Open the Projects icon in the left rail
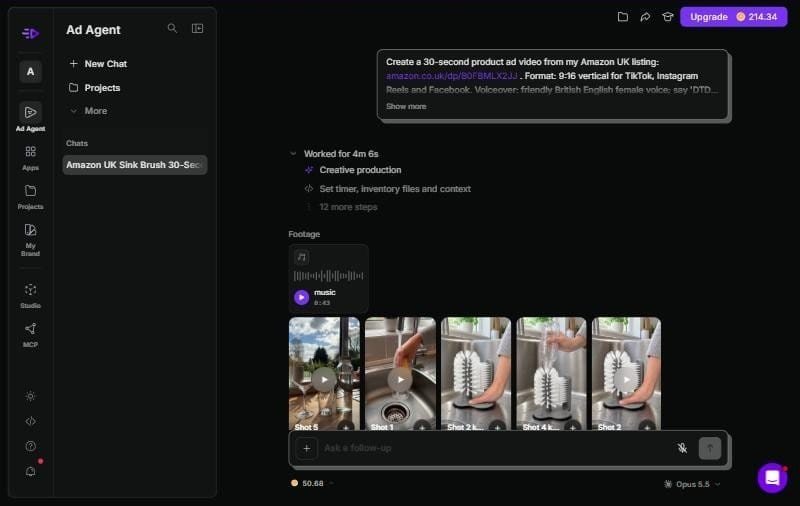This screenshot has width=800, height=506. [30, 197]
